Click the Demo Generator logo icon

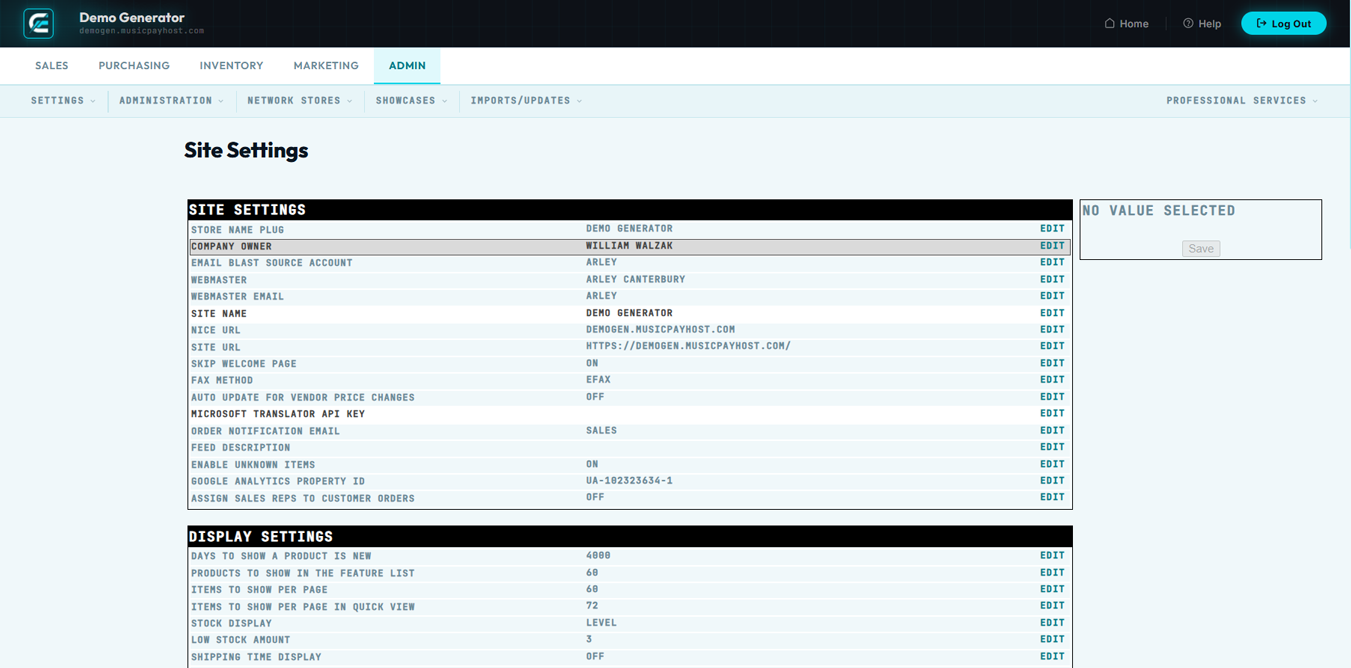click(39, 23)
